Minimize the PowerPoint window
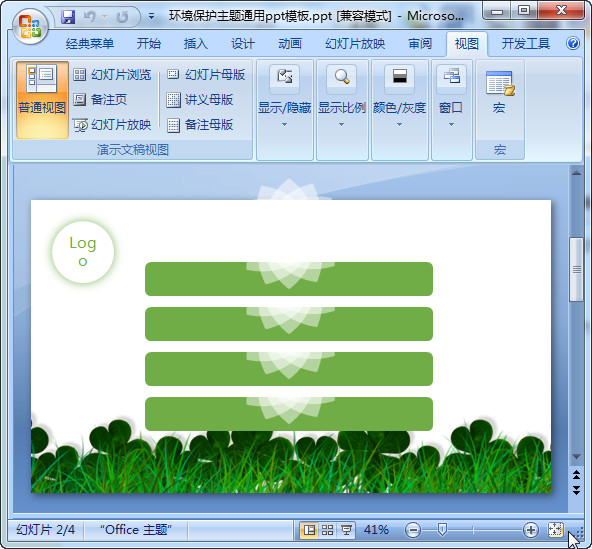The width and height of the screenshot is (592, 549). [x=497, y=11]
